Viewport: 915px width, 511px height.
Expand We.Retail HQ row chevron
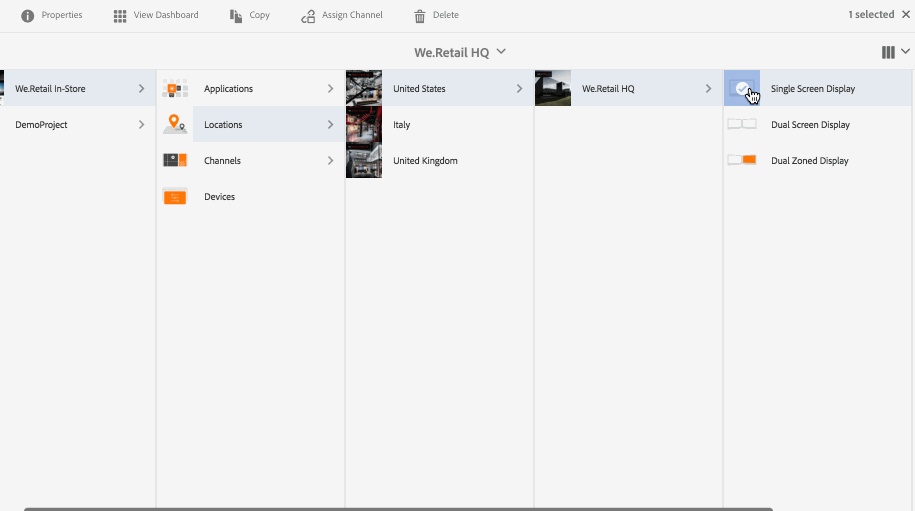tap(708, 89)
